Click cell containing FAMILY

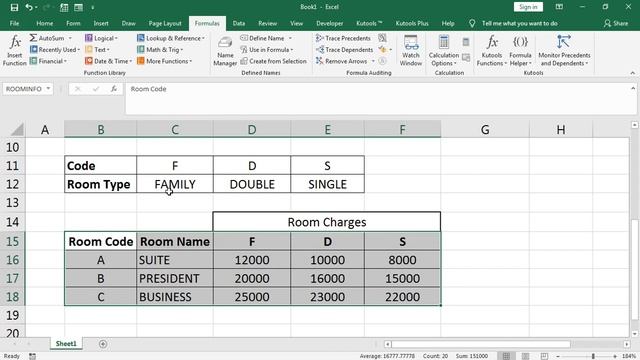click(175, 184)
